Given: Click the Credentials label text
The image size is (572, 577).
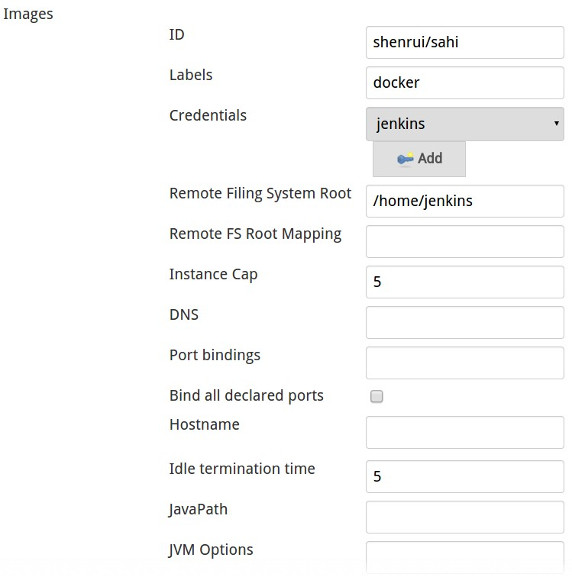Looking at the screenshot, I should click(208, 116).
